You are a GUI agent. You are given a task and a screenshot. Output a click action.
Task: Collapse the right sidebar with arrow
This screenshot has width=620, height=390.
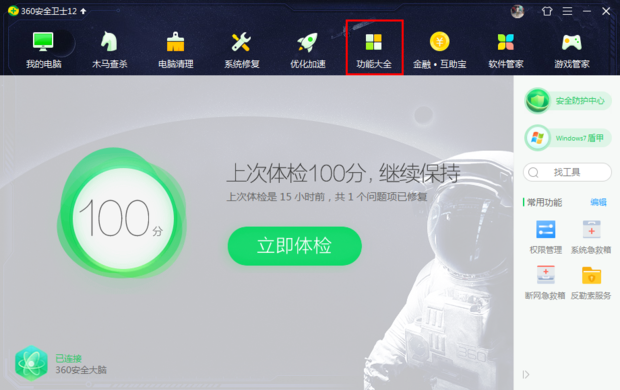point(526,375)
